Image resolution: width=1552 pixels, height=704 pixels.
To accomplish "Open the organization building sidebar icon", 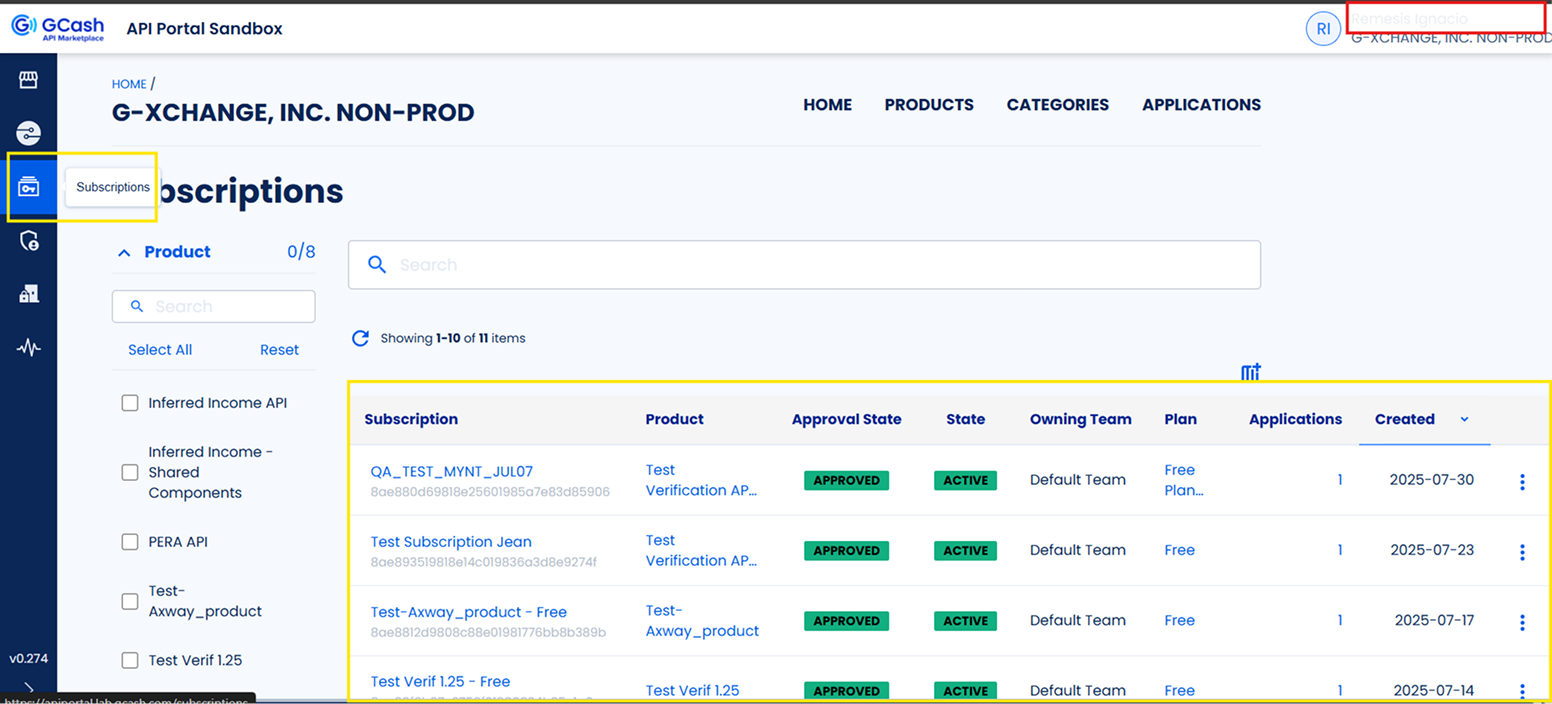I will tap(29, 294).
